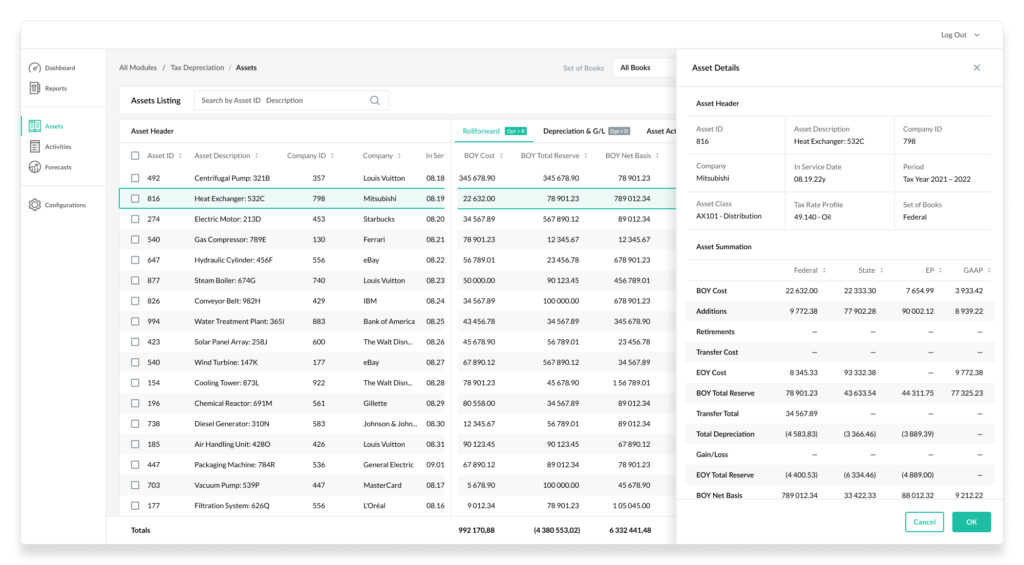Open the Activities list icon
The height and width of the screenshot is (565, 1024).
click(35, 146)
